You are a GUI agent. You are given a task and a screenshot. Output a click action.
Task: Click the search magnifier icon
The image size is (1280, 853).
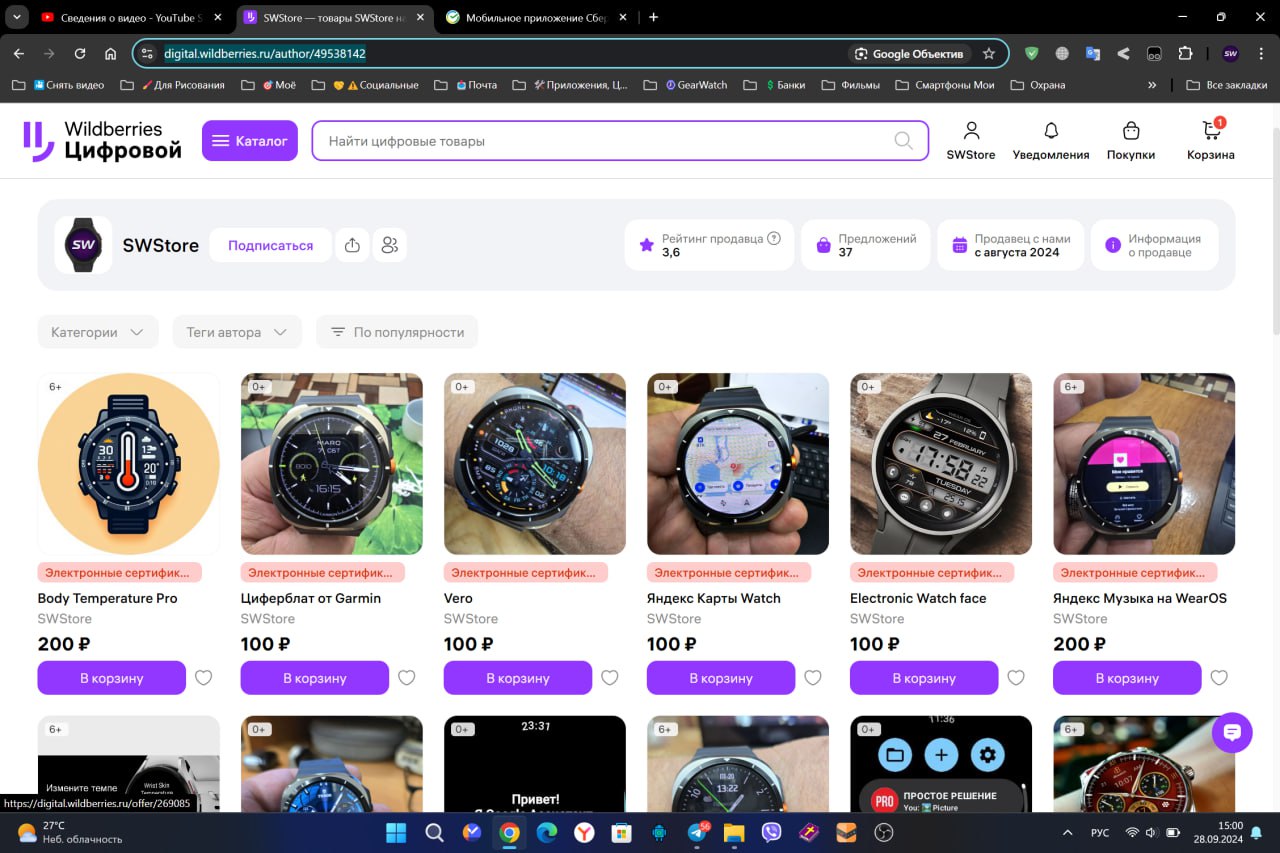coord(903,141)
